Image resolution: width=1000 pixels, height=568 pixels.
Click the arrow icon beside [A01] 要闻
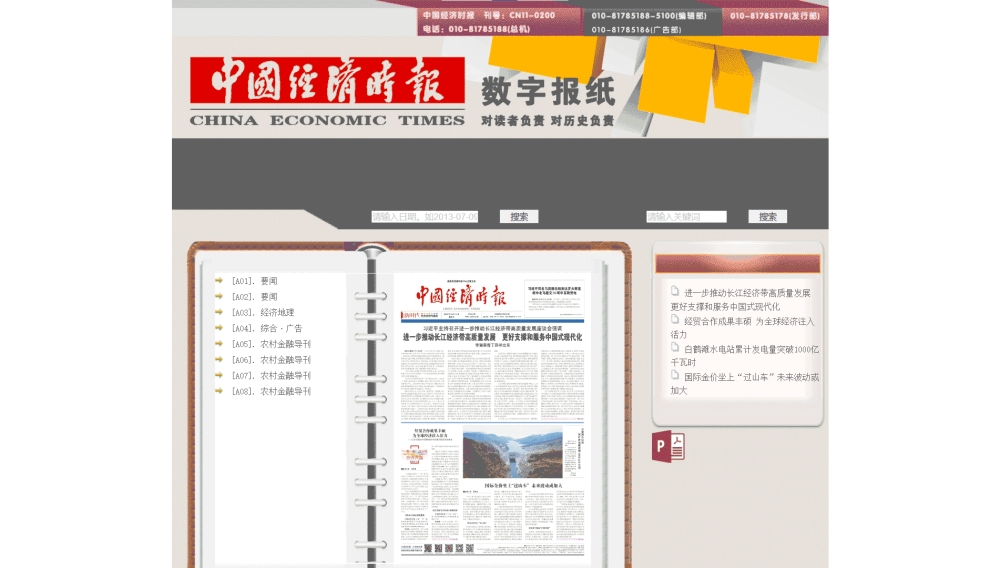tap(219, 280)
